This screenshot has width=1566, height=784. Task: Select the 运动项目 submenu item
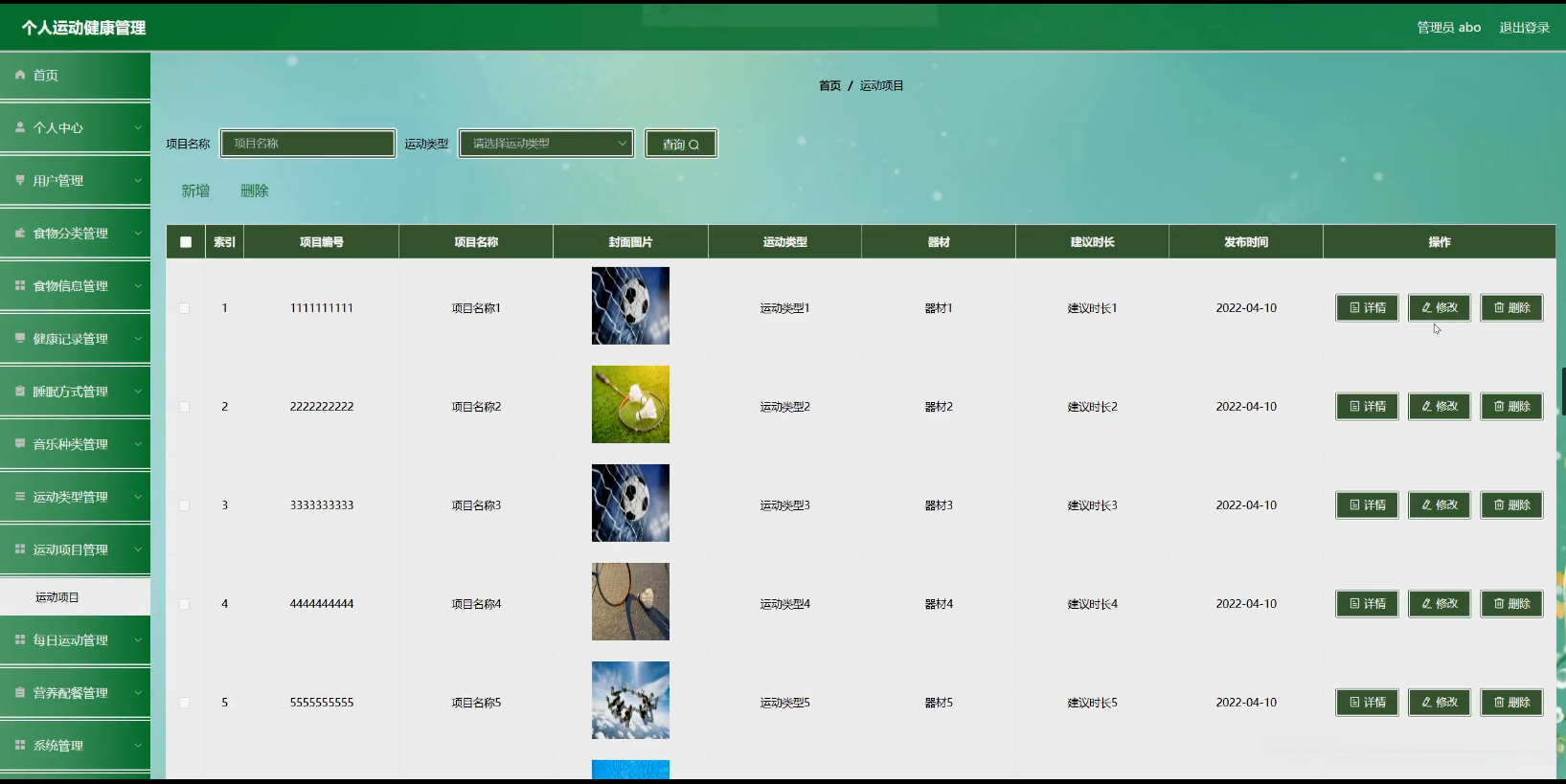pyautogui.click(x=76, y=596)
